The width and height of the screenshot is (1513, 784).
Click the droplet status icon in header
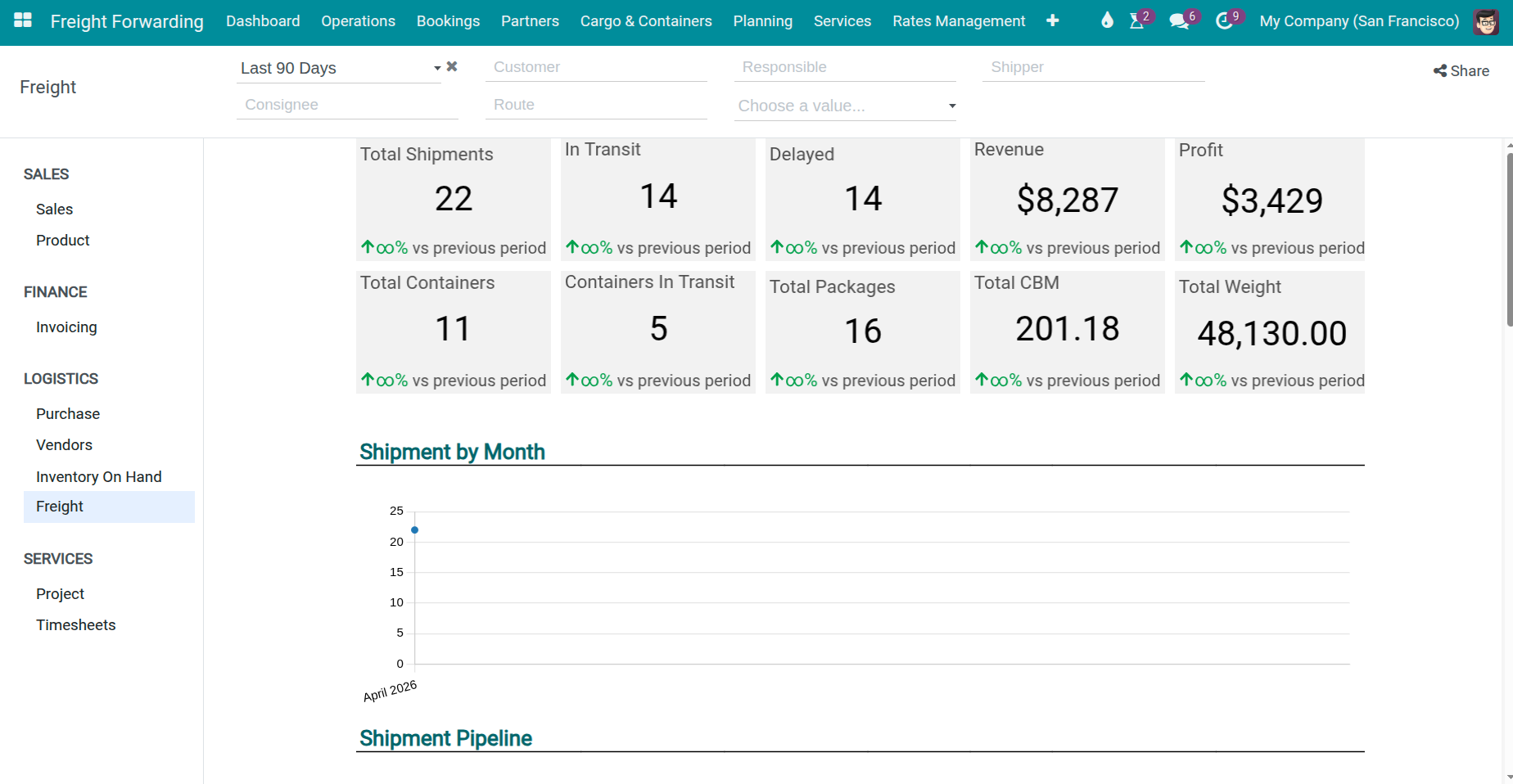pos(1106,20)
